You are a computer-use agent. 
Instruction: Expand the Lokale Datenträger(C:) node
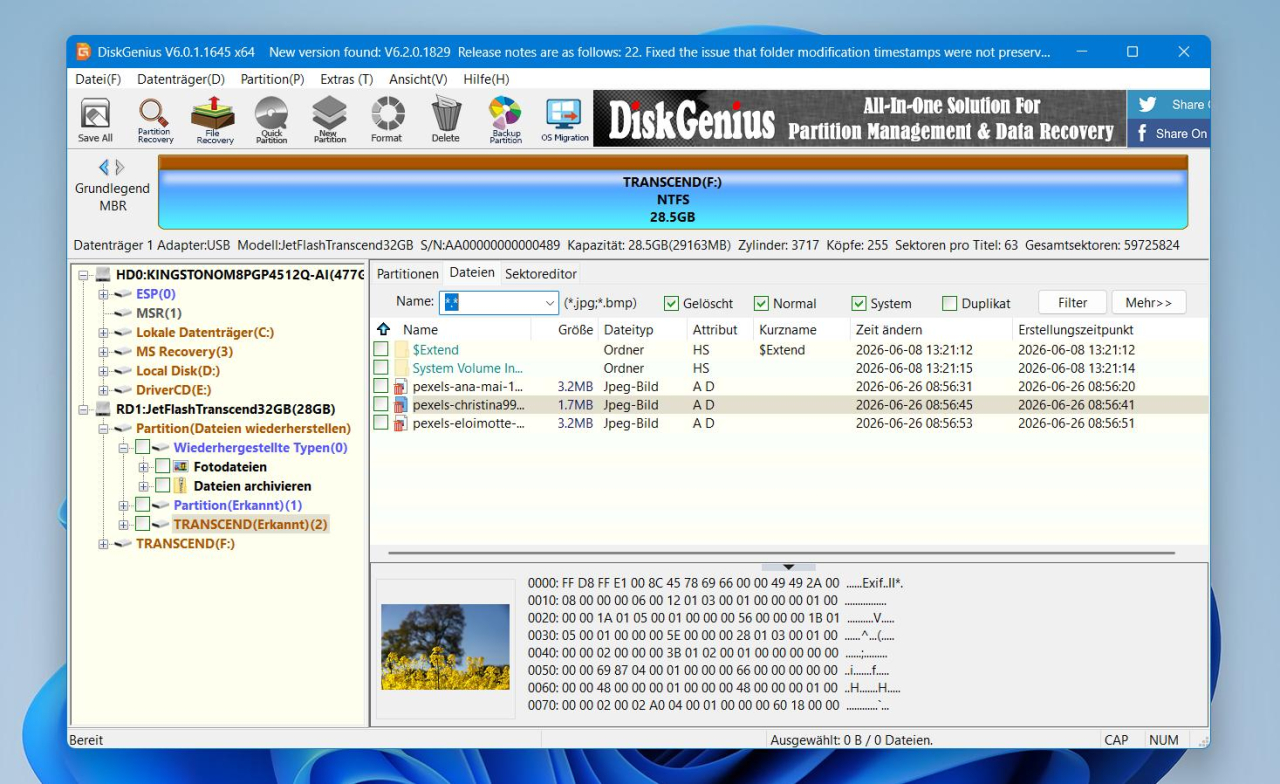click(x=103, y=332)
